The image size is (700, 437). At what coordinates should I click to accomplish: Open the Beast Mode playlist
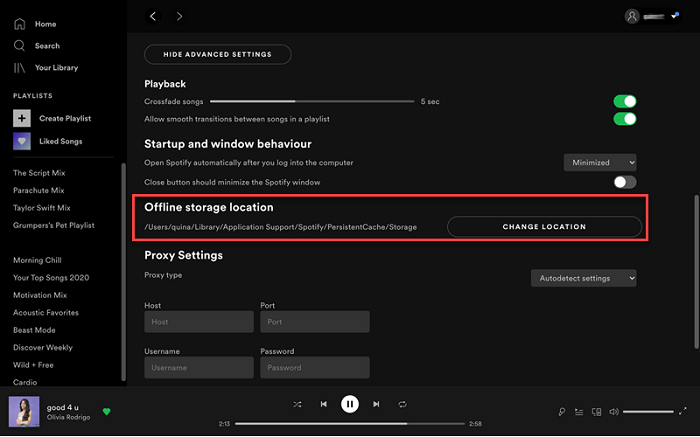click(34, 330)
